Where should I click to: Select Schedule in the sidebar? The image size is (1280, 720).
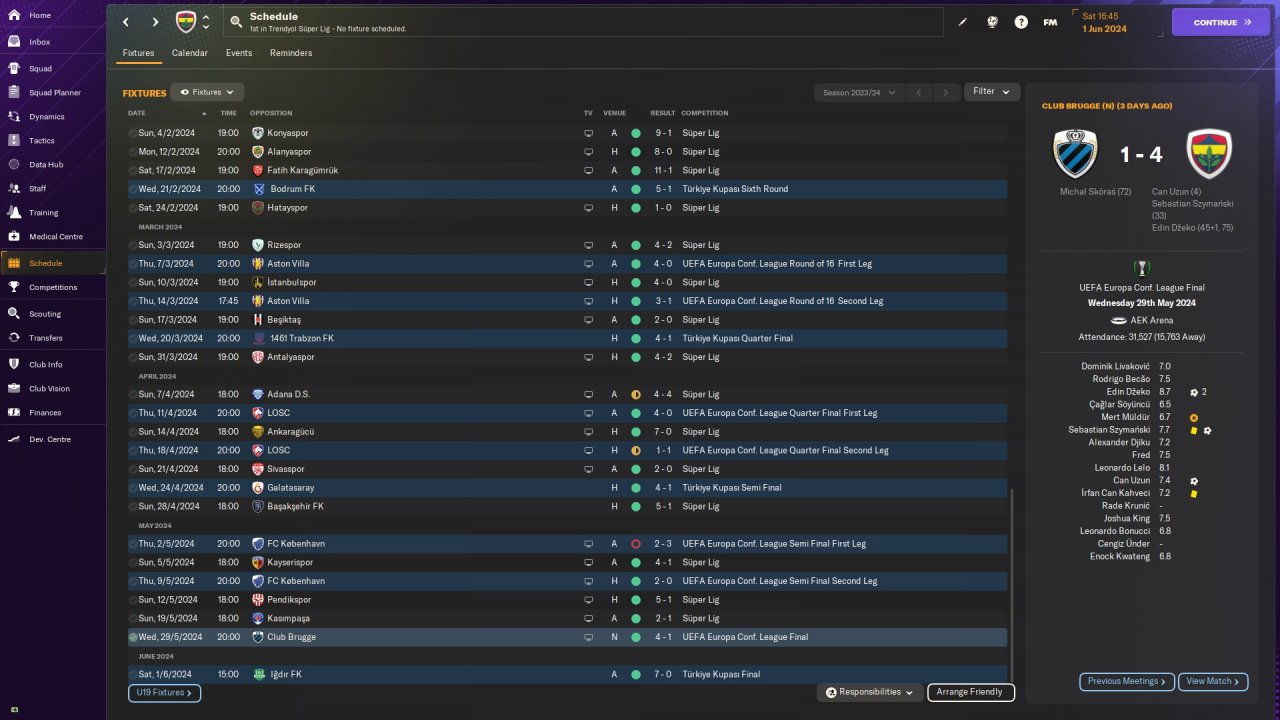52,263
